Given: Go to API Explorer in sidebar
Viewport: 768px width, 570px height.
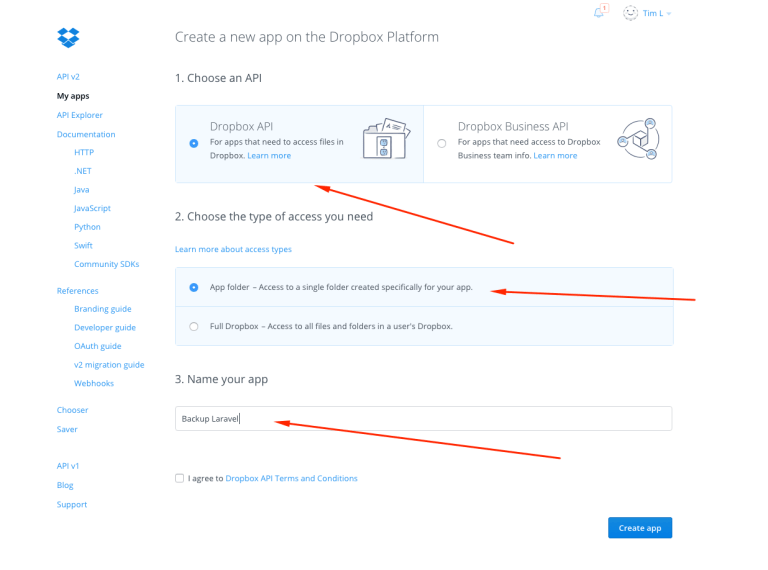Looking at the screenshot, I should click(x=80, y=115).
